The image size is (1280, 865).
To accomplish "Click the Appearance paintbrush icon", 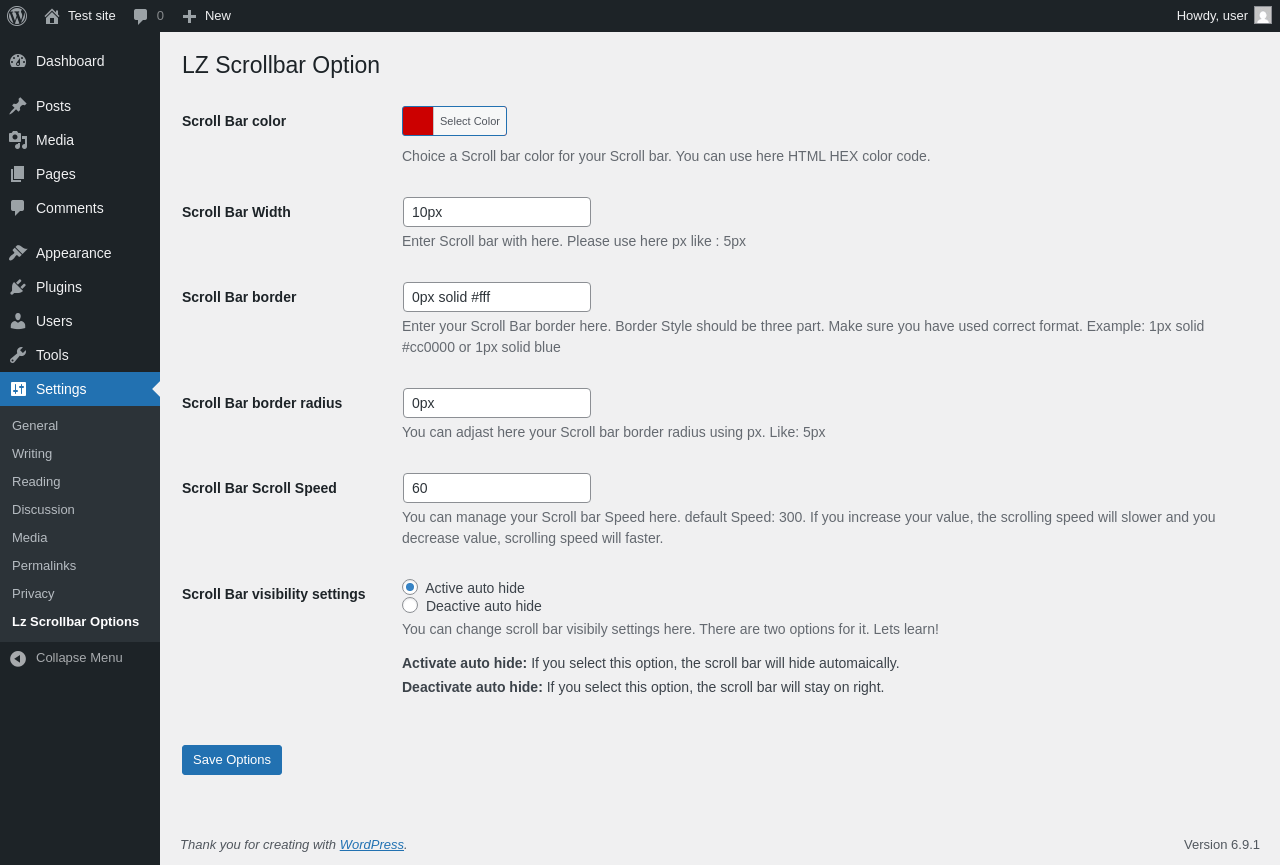I will coord(18,253).
